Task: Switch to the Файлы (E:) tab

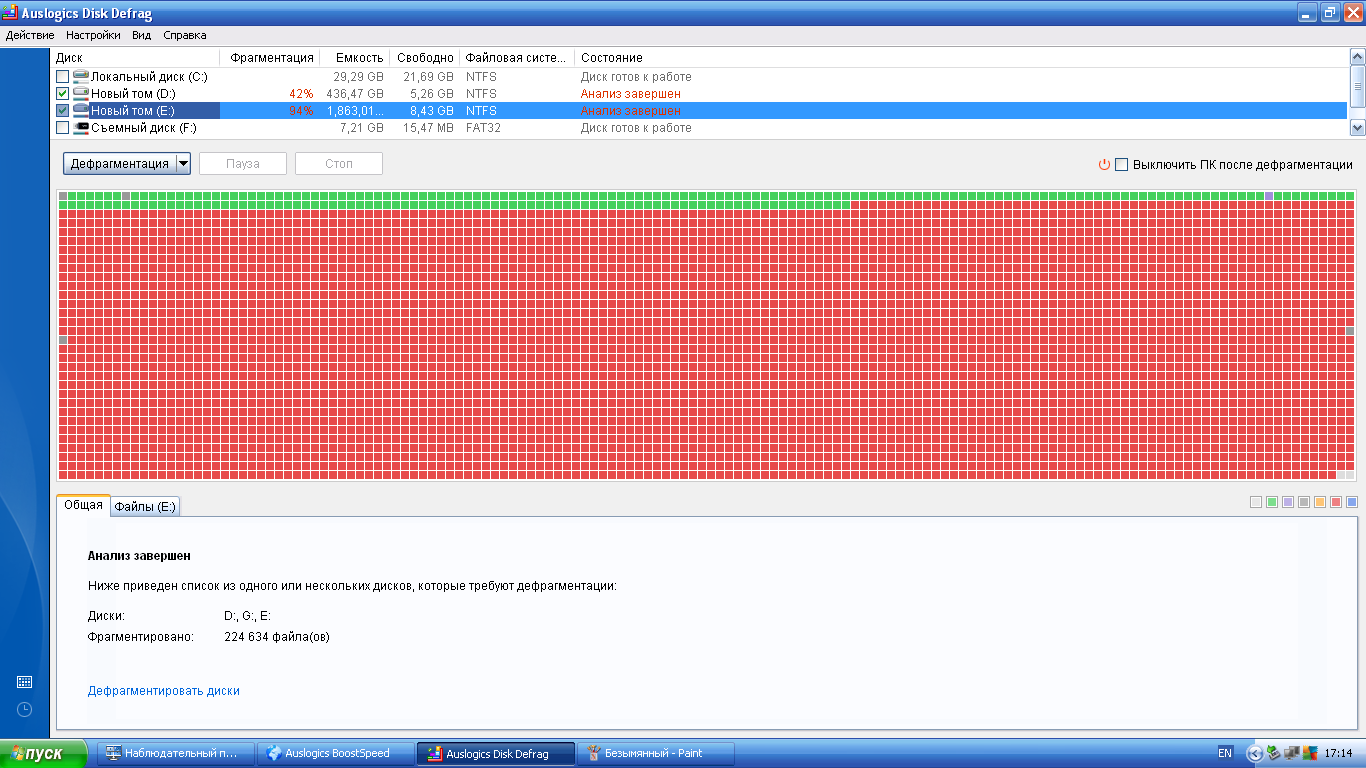Action: point(145,507)
